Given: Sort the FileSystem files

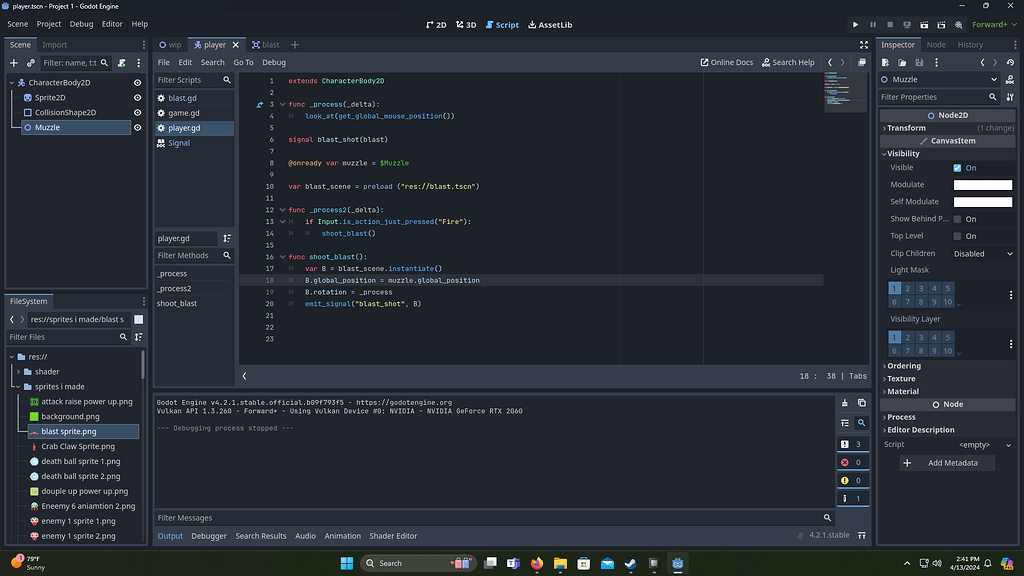Looking at the screenshot, I should coord(138,337).
